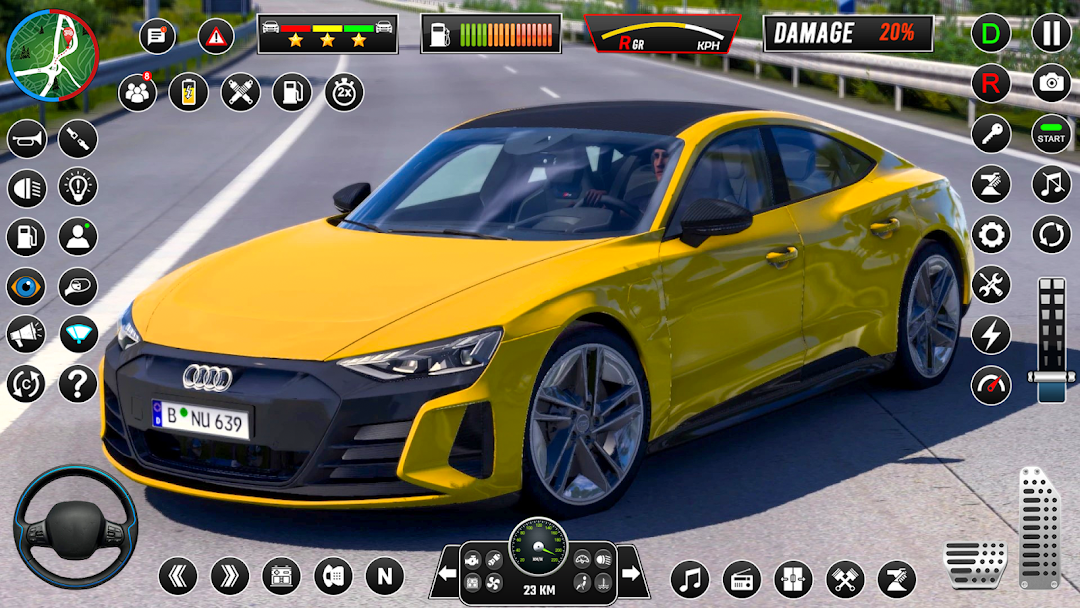Image resolution: width=1080 pixels, height=608 pixels.
Task: Open the driver profile icon
Action: pos(78,237)
